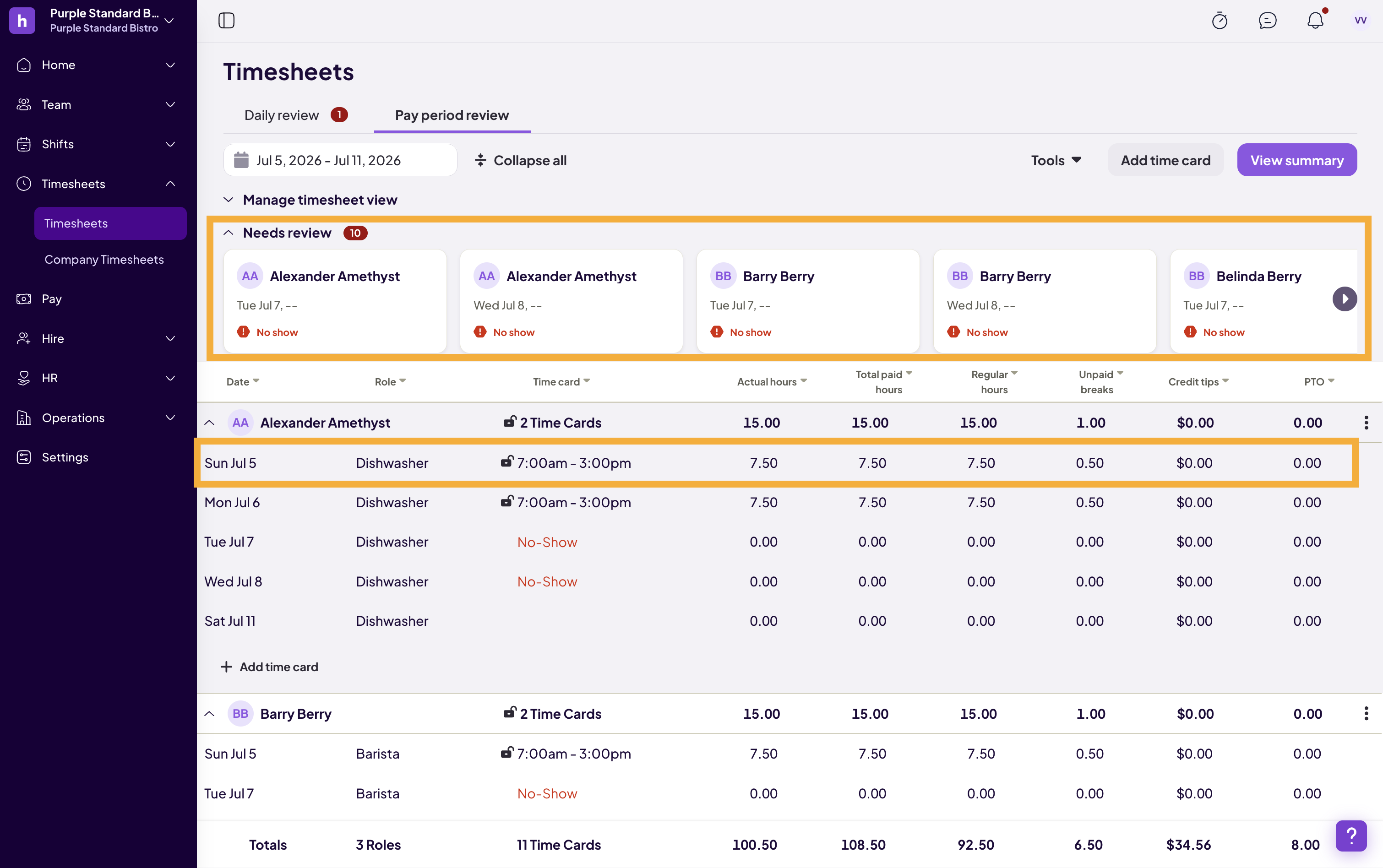Click No-Show on Barry Berry Tue Jul 7 row
This screenshot has height=868, width=1383.
click(x=547, y=793)
